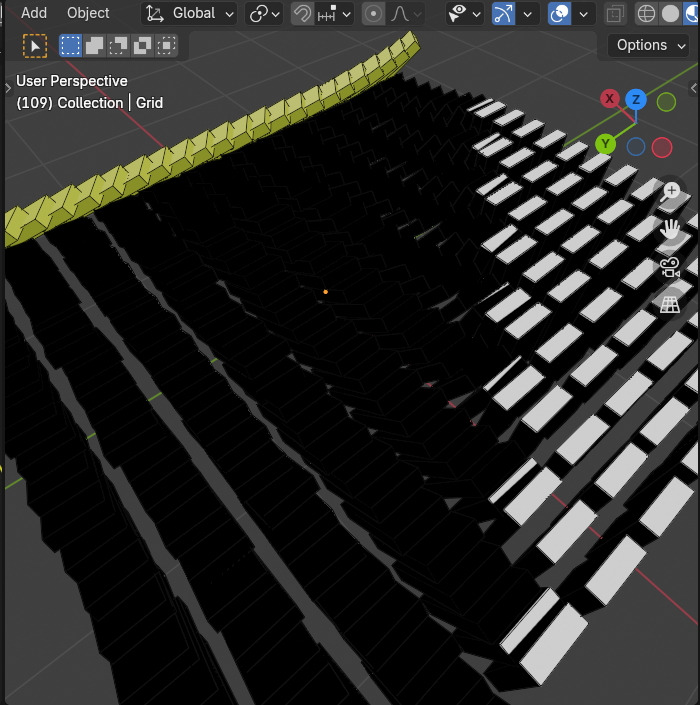Image resolution: width=700 pixels, height=705 pixels.
Task: Set selection mode to intersect
Action: tap(166, 45)
